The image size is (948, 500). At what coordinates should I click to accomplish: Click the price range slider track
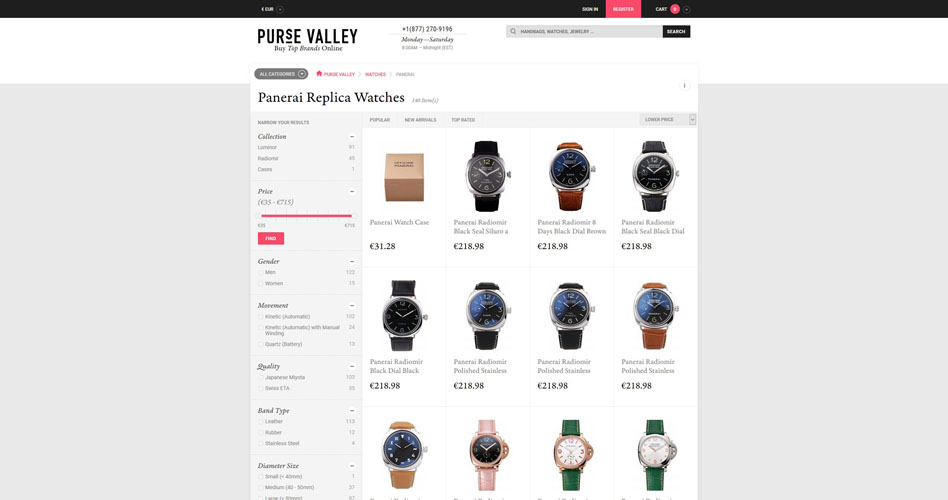tap(307, 215)
